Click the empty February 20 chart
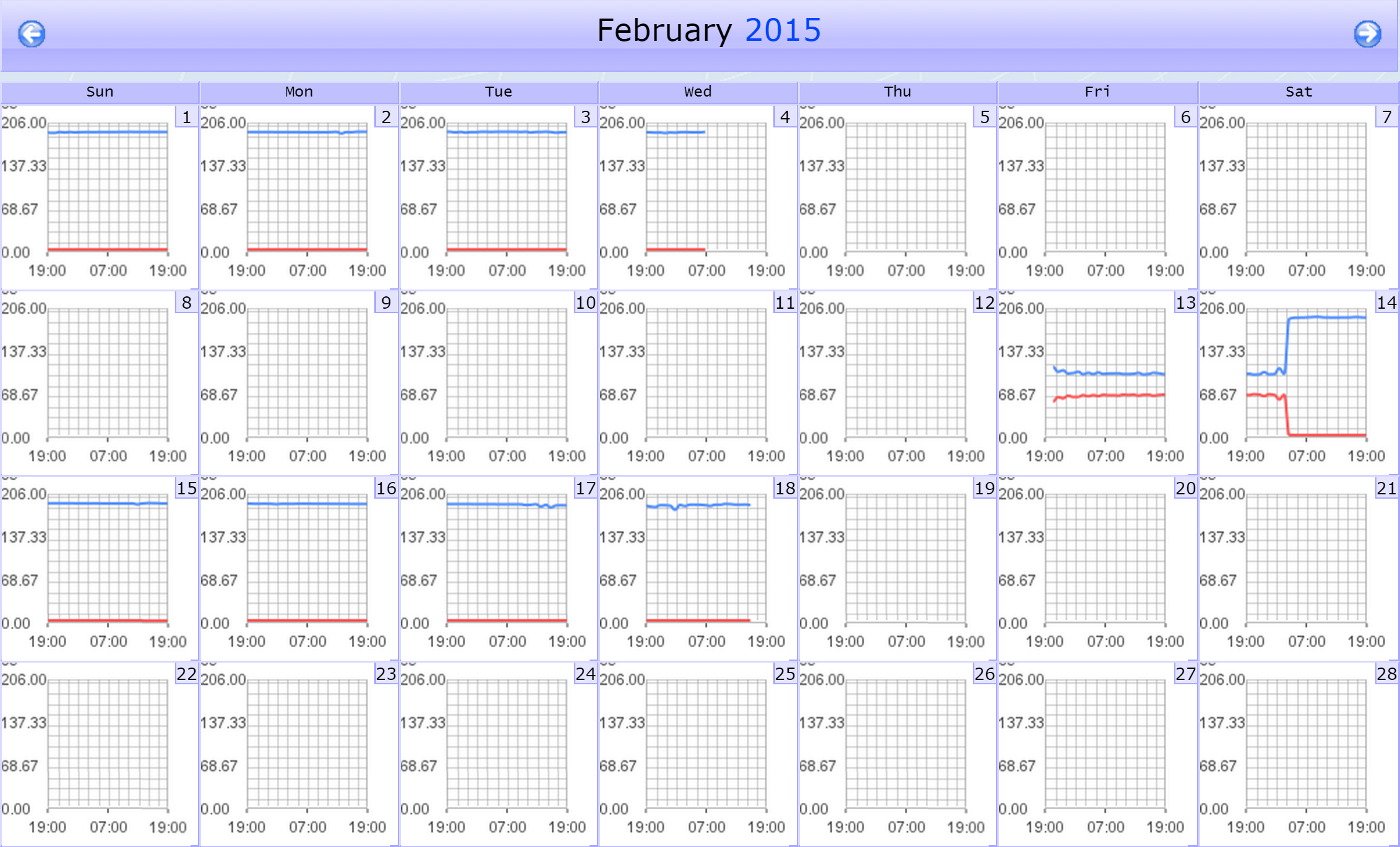1400x847 pixels. (1097, 567)
